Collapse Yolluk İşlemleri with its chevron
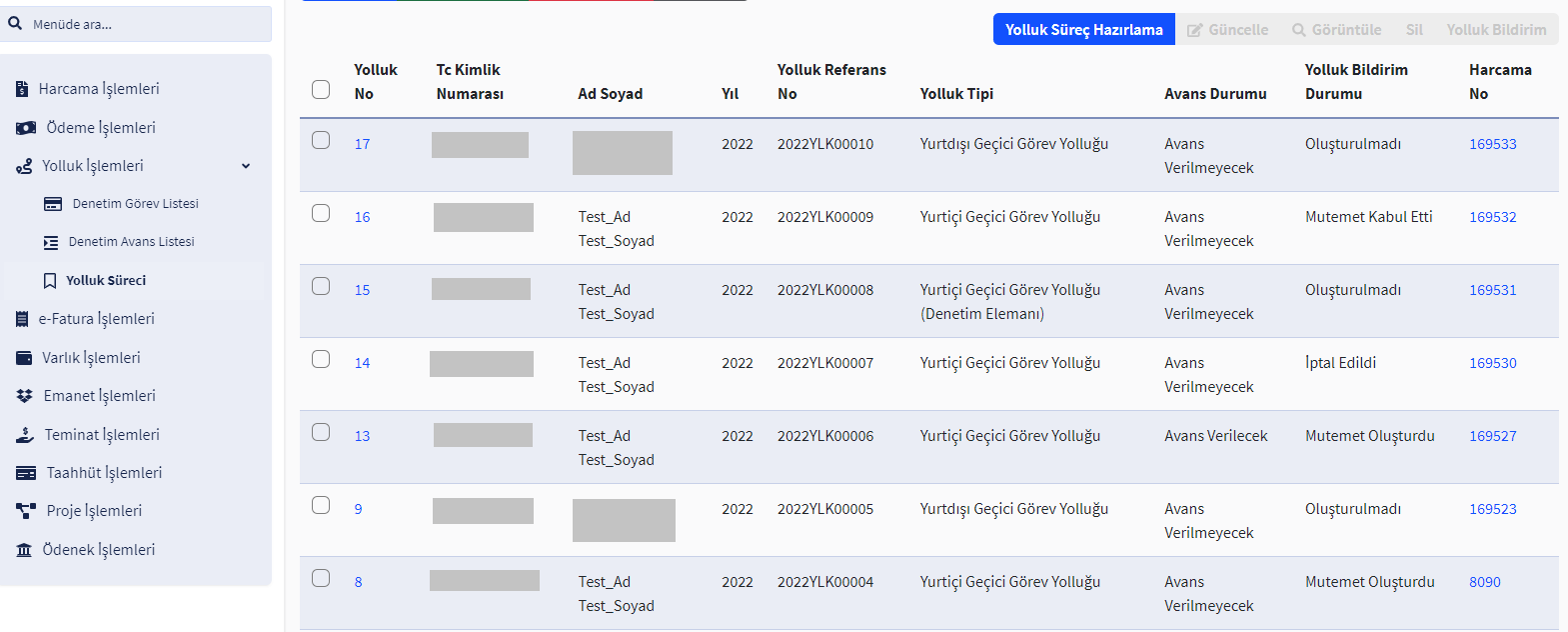1568x632 pixels. [x=246, y=166]
